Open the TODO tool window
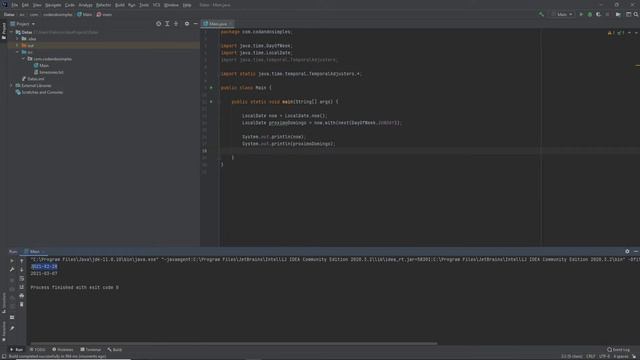The height and width of the screenshot is (360, 640). [x=38, y=350]
